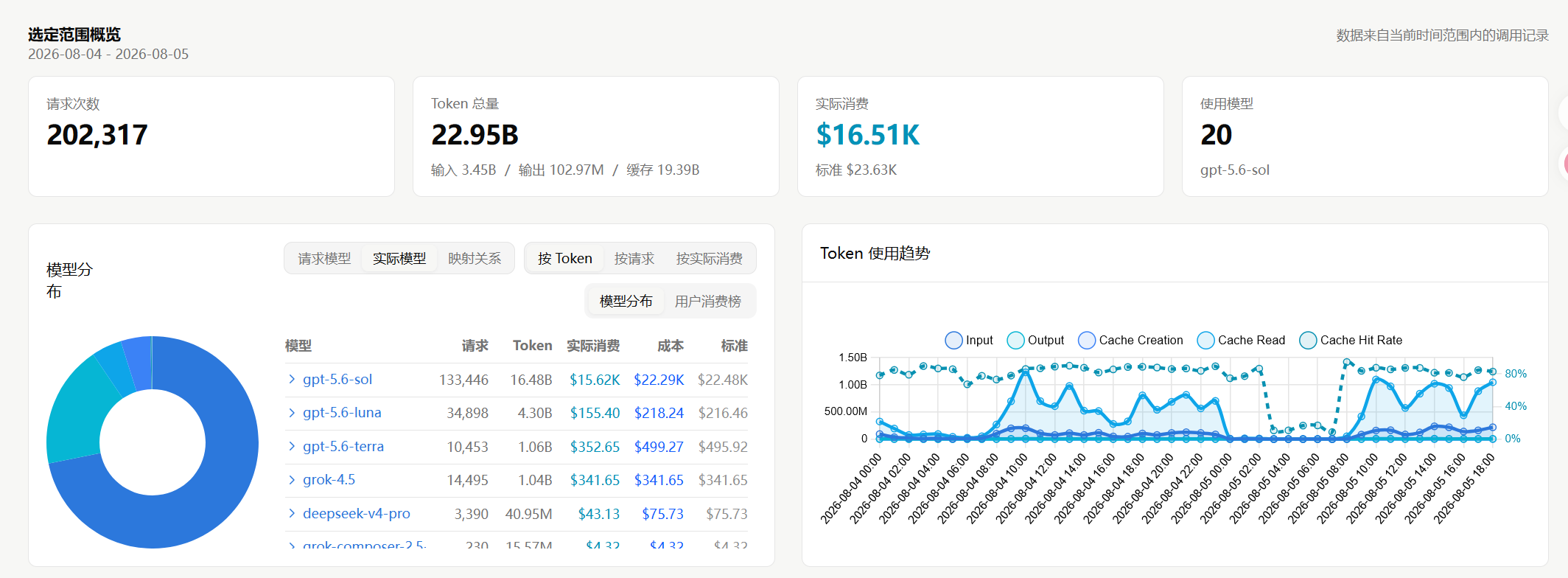
Task: Toggle the Input legend series
Action: [968, 340]
